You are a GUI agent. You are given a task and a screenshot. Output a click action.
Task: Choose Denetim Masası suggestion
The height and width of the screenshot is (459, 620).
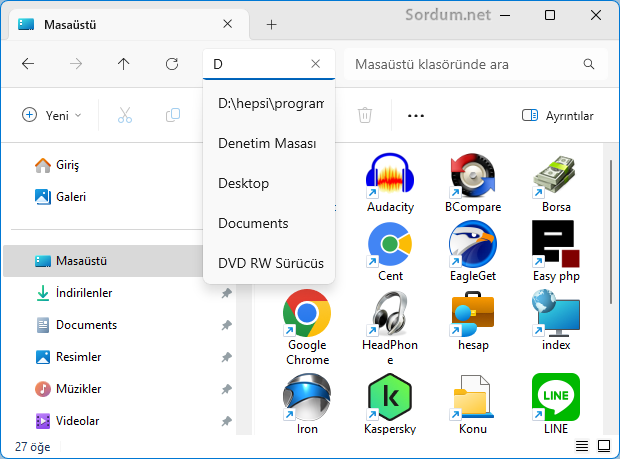pos(269,143)
